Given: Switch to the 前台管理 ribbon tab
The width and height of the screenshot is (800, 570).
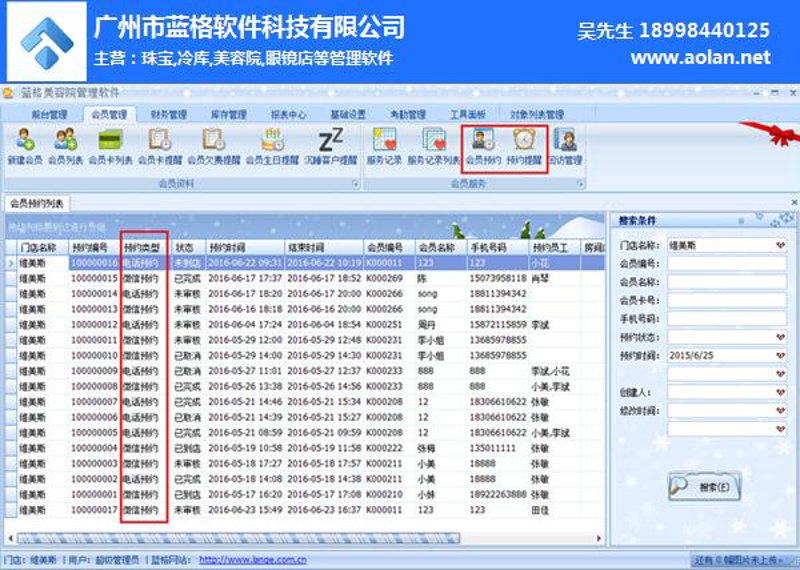Looking at the screenshot, I should coord(49,114).
